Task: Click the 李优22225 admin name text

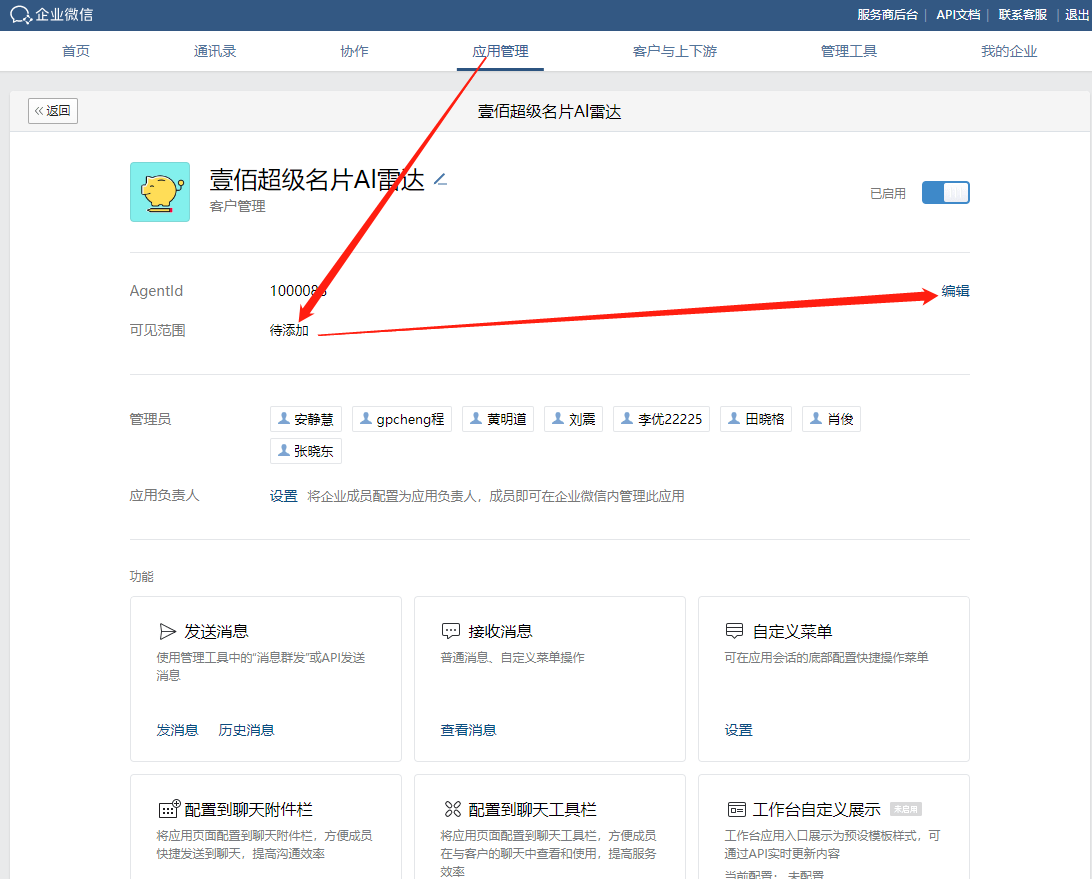Action: (670, 419)
